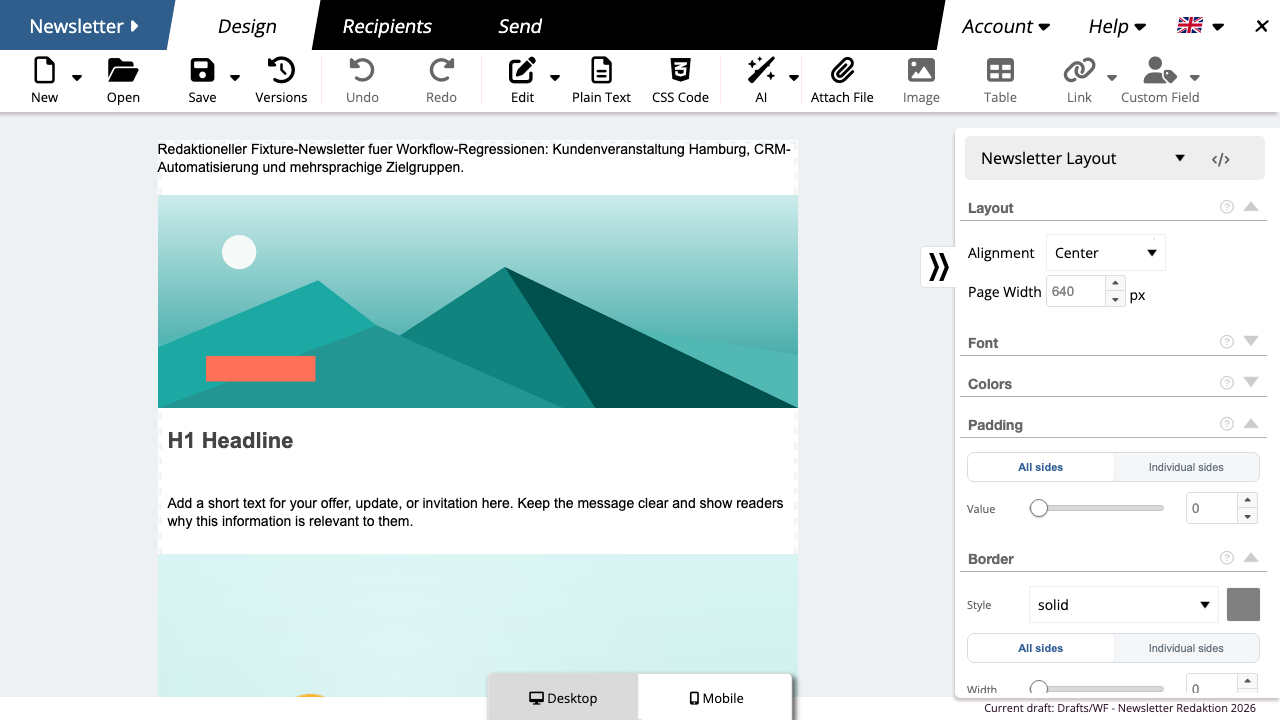Select Individual sides under Padding
This screenshot has width=1280, height=720.
pos(1186,467)
